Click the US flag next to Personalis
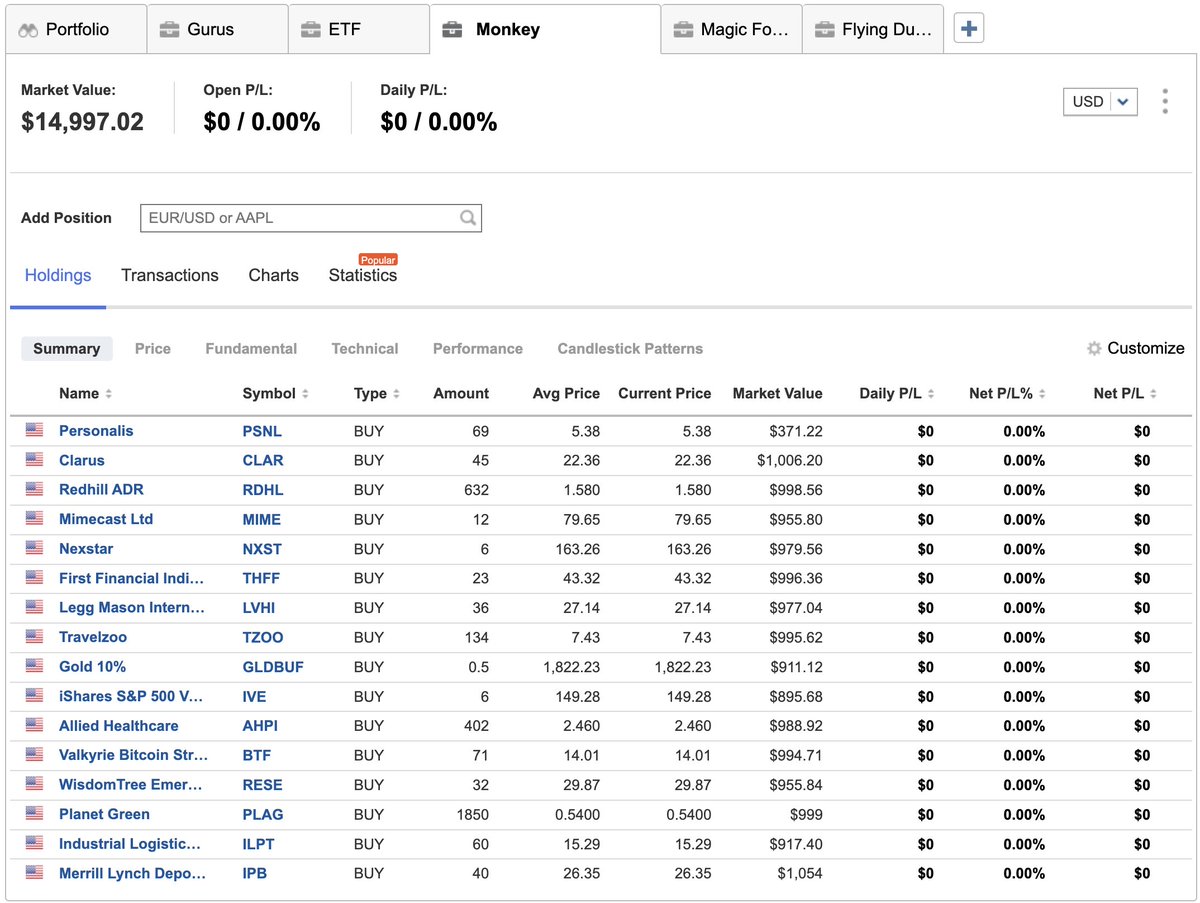The width and height of the screenshot is (1200, 903). [35, 430]
